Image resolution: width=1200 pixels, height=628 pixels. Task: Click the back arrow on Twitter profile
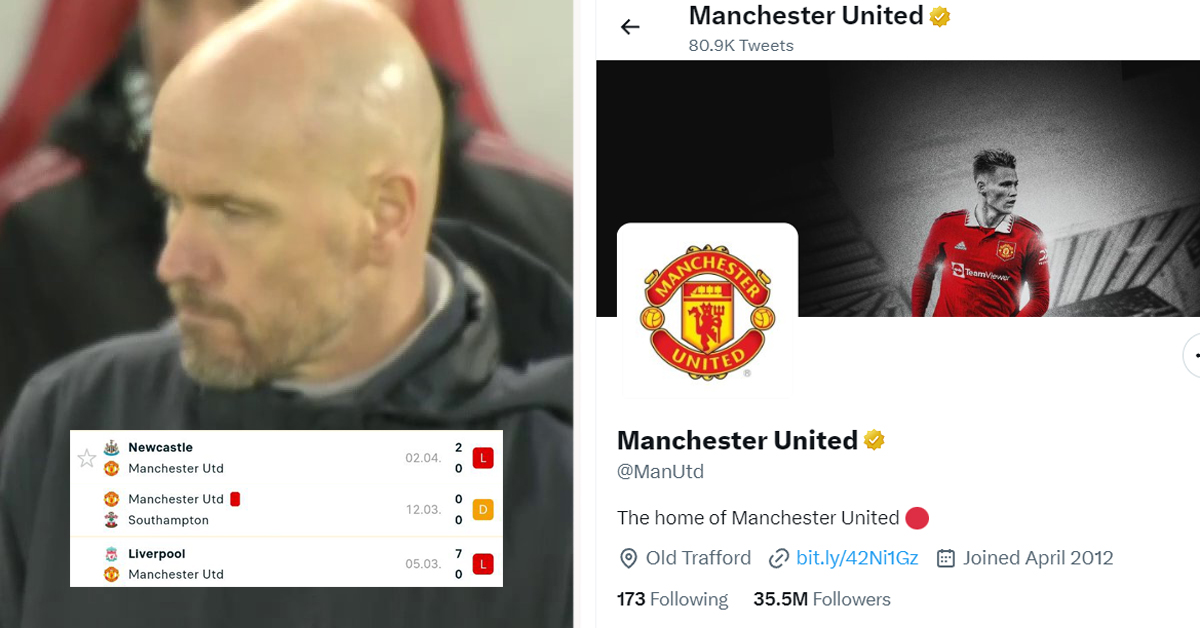630,27
